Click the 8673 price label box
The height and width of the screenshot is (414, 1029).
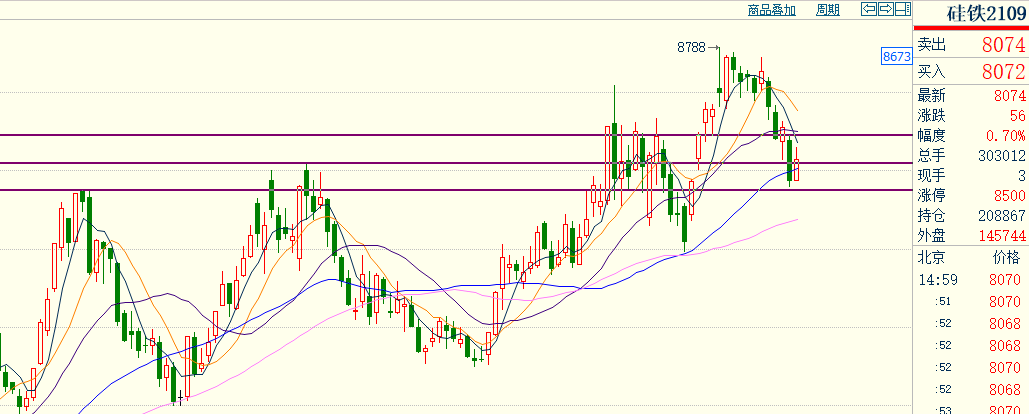tap(896, 57)
